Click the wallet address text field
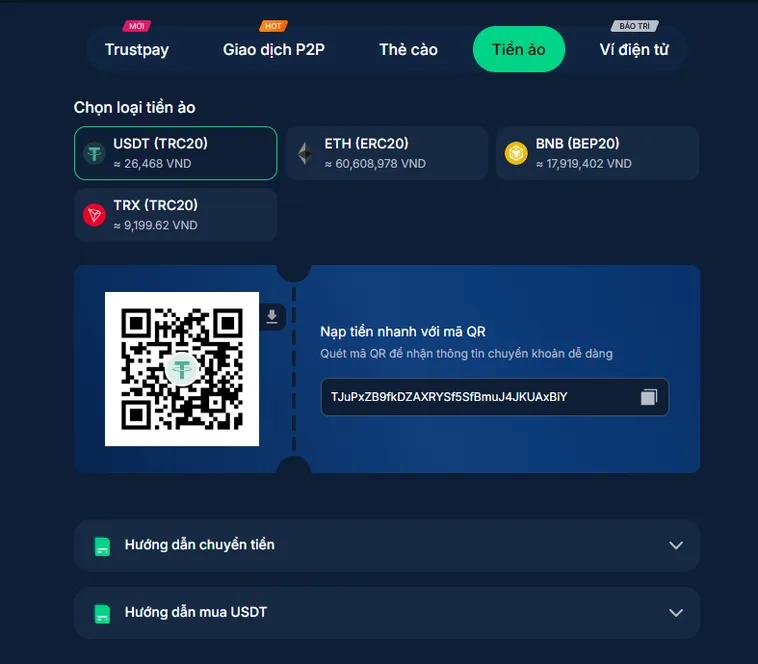 coord(495,397)
